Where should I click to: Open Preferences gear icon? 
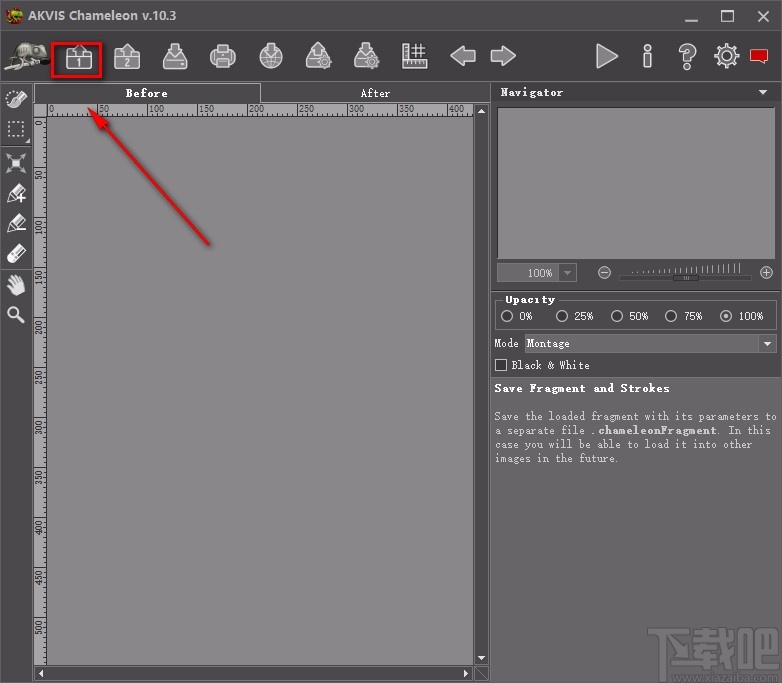(x=726, y=56)
